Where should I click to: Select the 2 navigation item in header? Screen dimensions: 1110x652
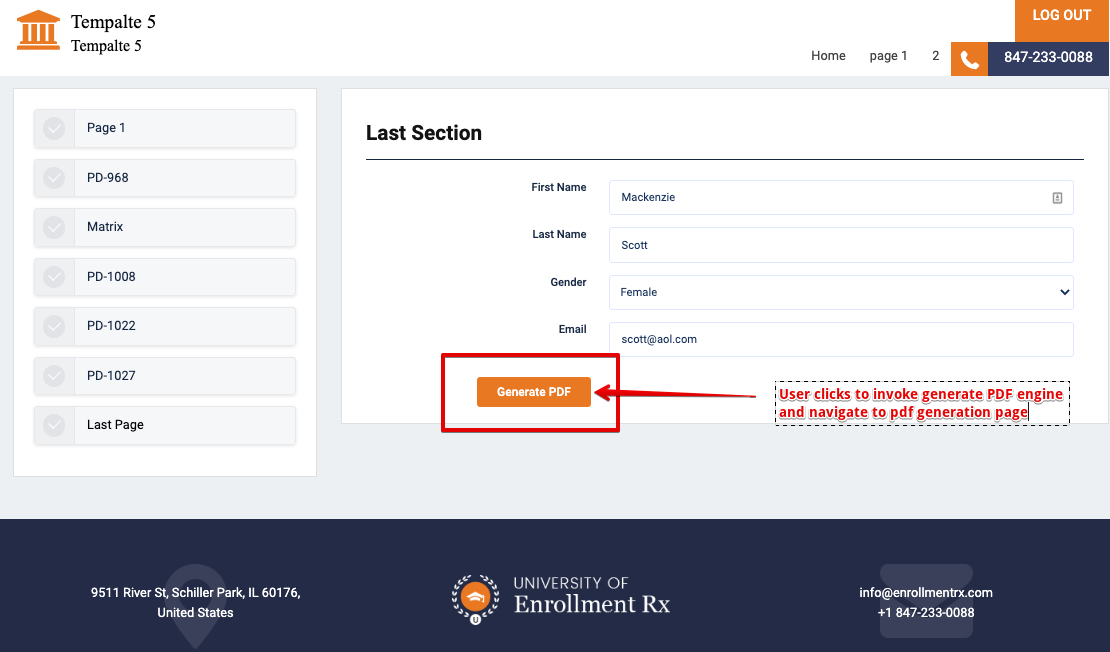[935, 56]
